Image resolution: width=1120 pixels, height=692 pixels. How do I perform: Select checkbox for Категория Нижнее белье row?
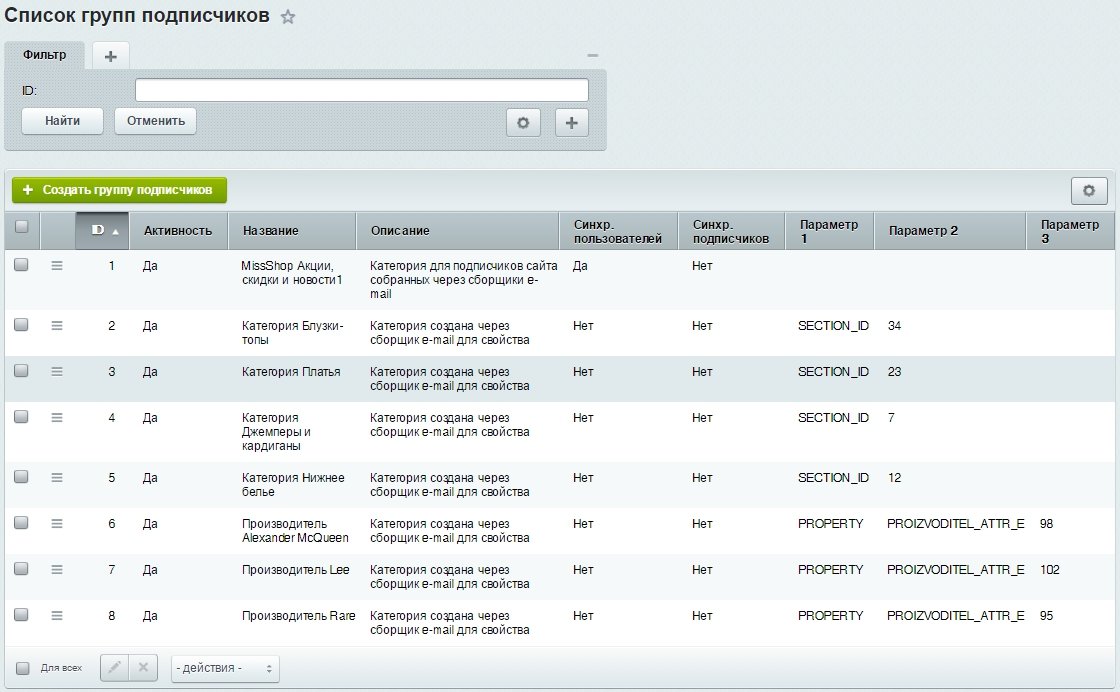tap(21, 476)
